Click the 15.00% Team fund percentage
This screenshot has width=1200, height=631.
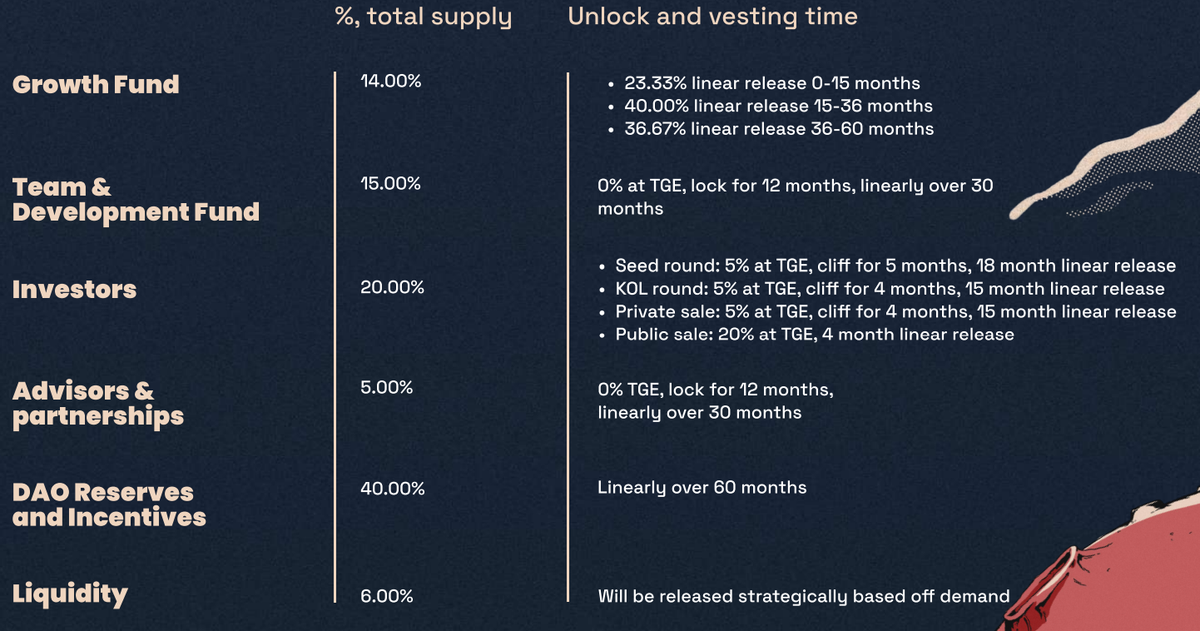point(391,184)
